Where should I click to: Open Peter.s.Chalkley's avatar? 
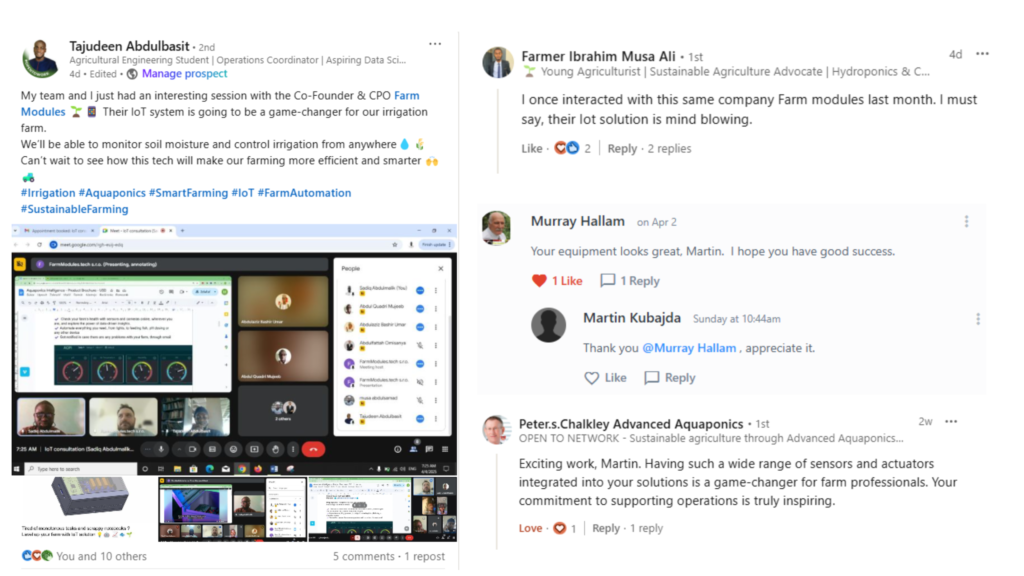(x=497, y=430)
